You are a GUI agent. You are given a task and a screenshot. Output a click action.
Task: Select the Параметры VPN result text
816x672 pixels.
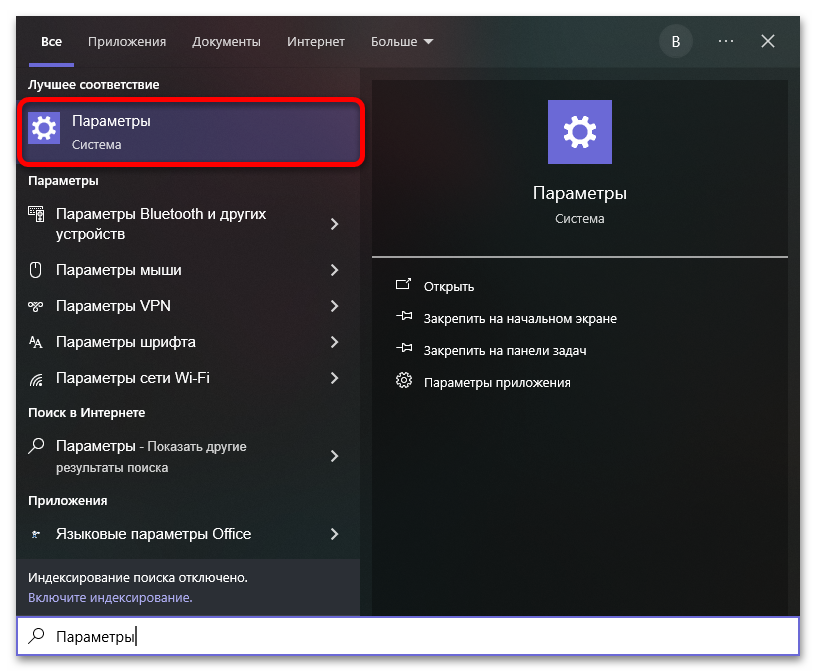[x=113, y=306]
